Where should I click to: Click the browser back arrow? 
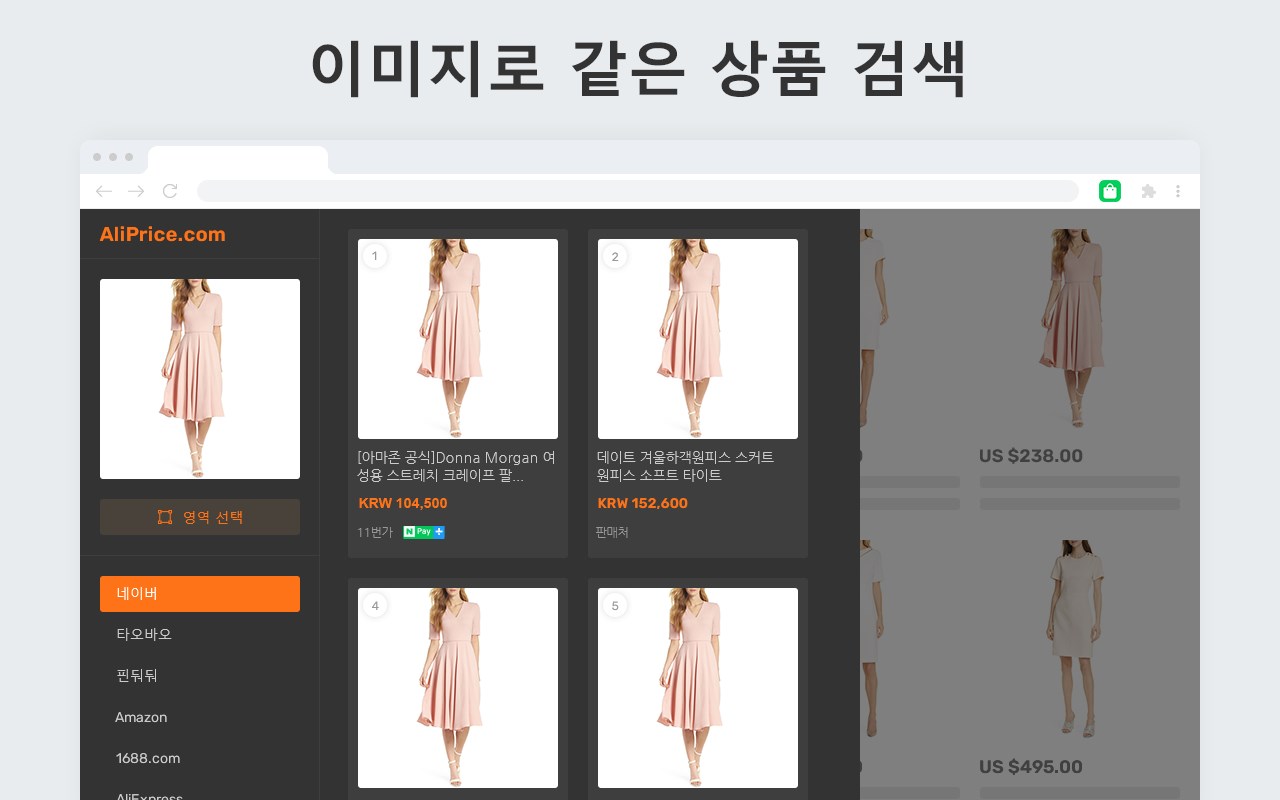coord(103,191)
